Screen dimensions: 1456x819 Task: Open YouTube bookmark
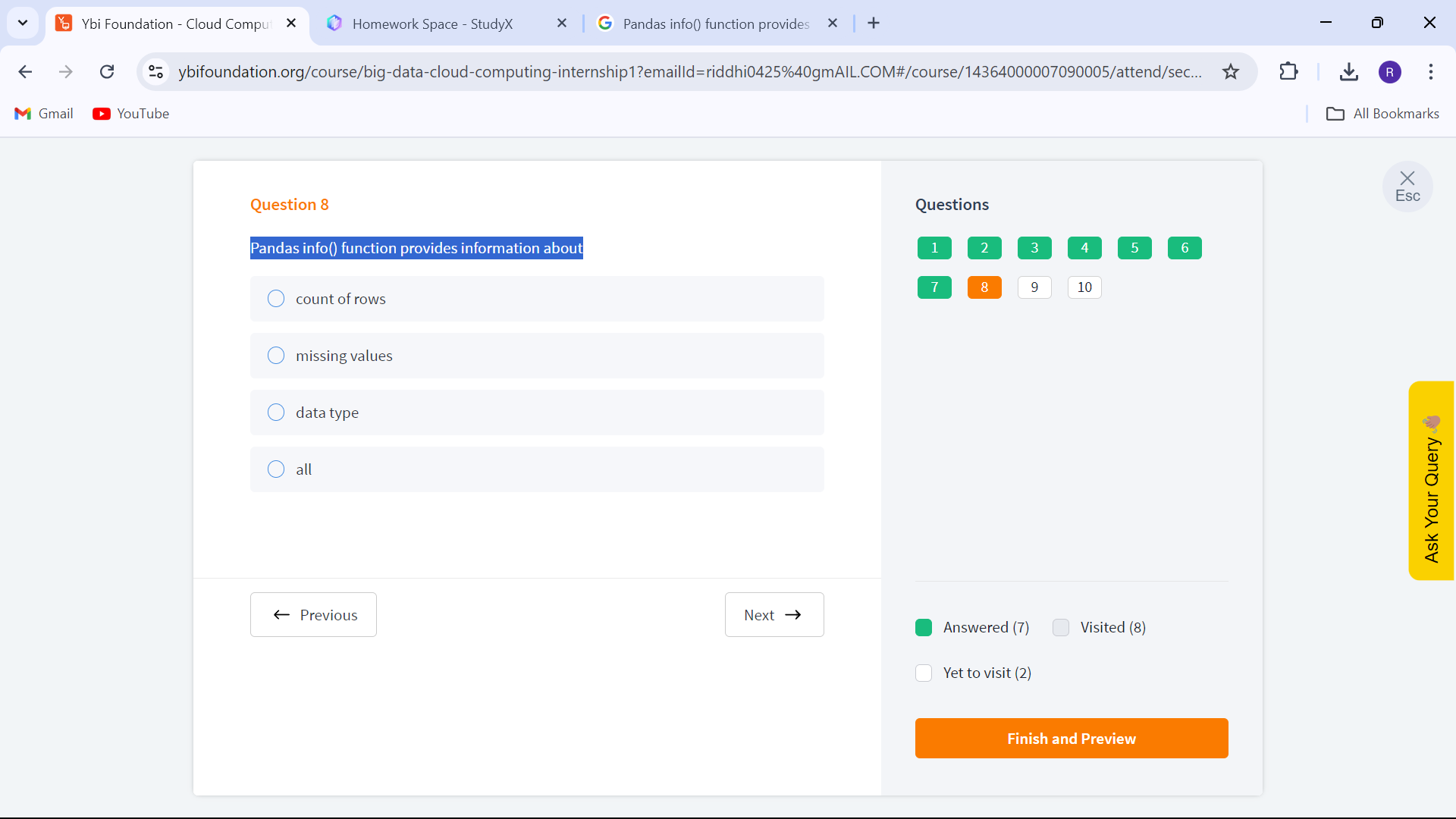(x=131, y=114)
